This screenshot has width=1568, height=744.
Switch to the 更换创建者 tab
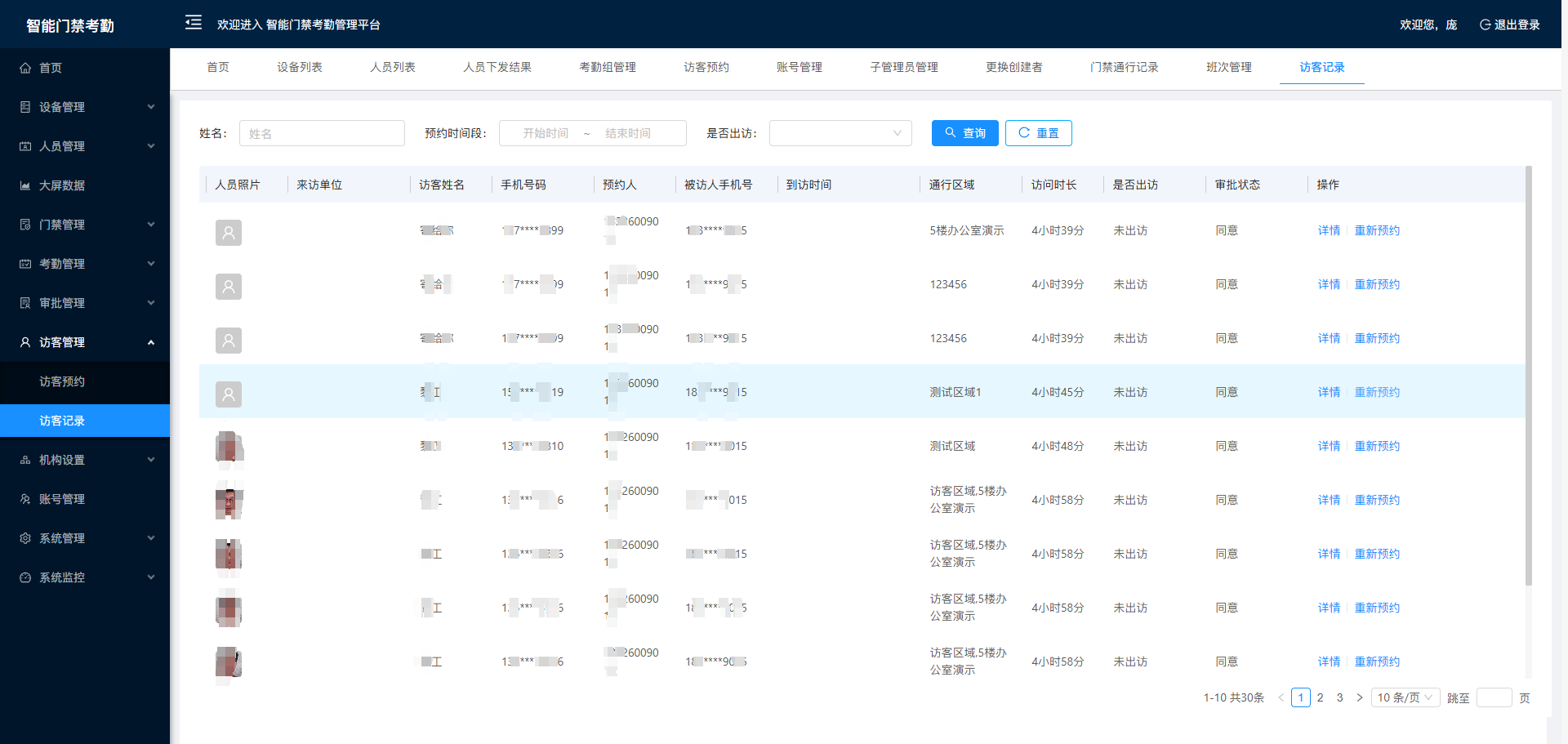click(x=1014, y=67)
